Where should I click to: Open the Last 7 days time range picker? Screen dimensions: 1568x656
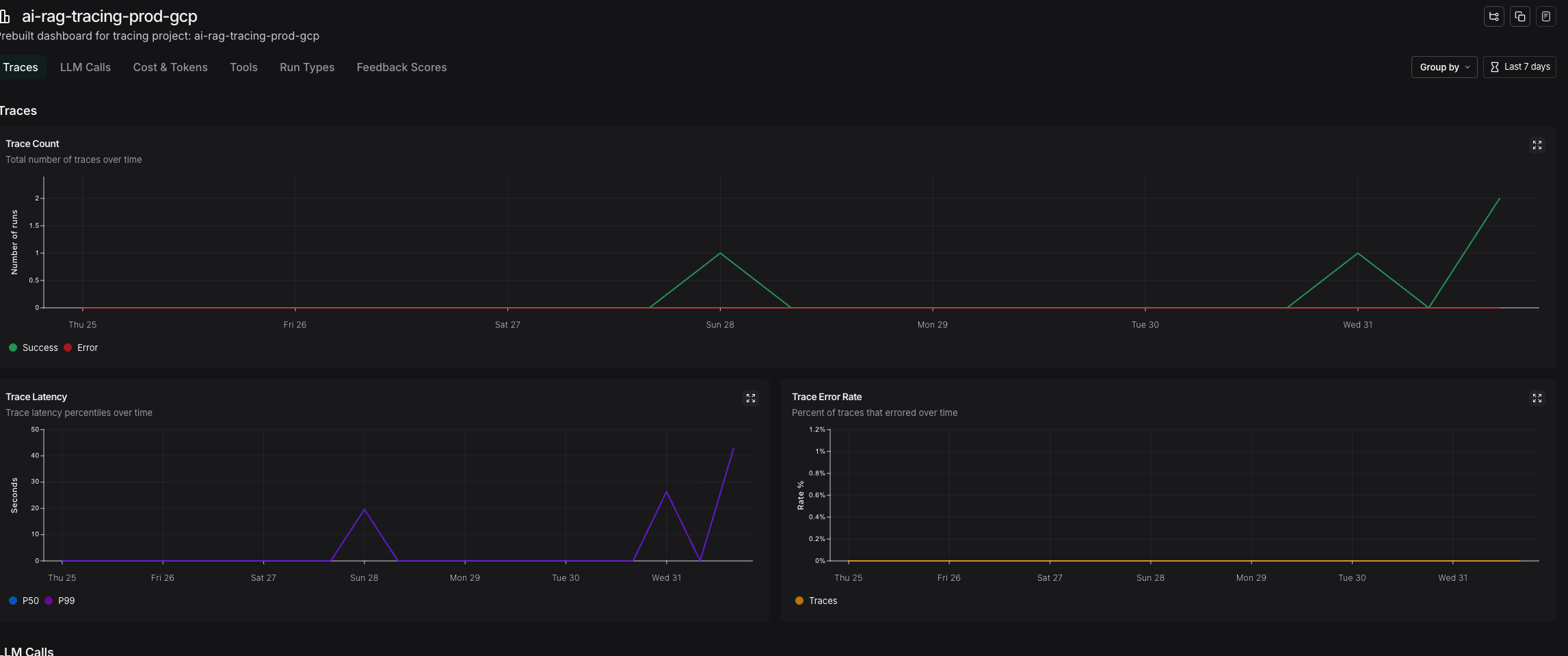coord(1520,66)
